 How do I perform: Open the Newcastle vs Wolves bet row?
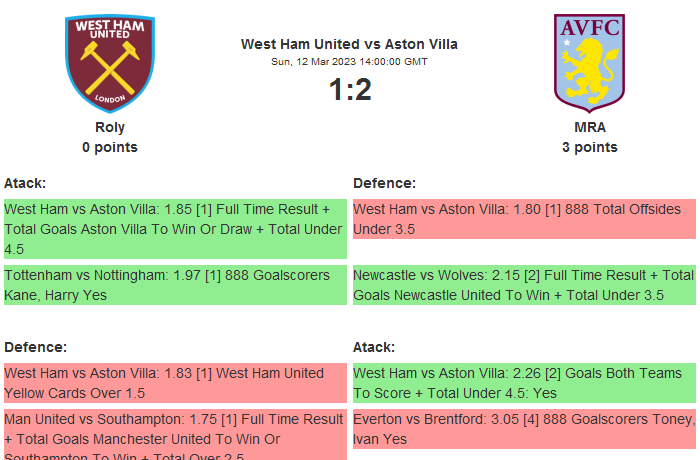(x=523, y=285)
